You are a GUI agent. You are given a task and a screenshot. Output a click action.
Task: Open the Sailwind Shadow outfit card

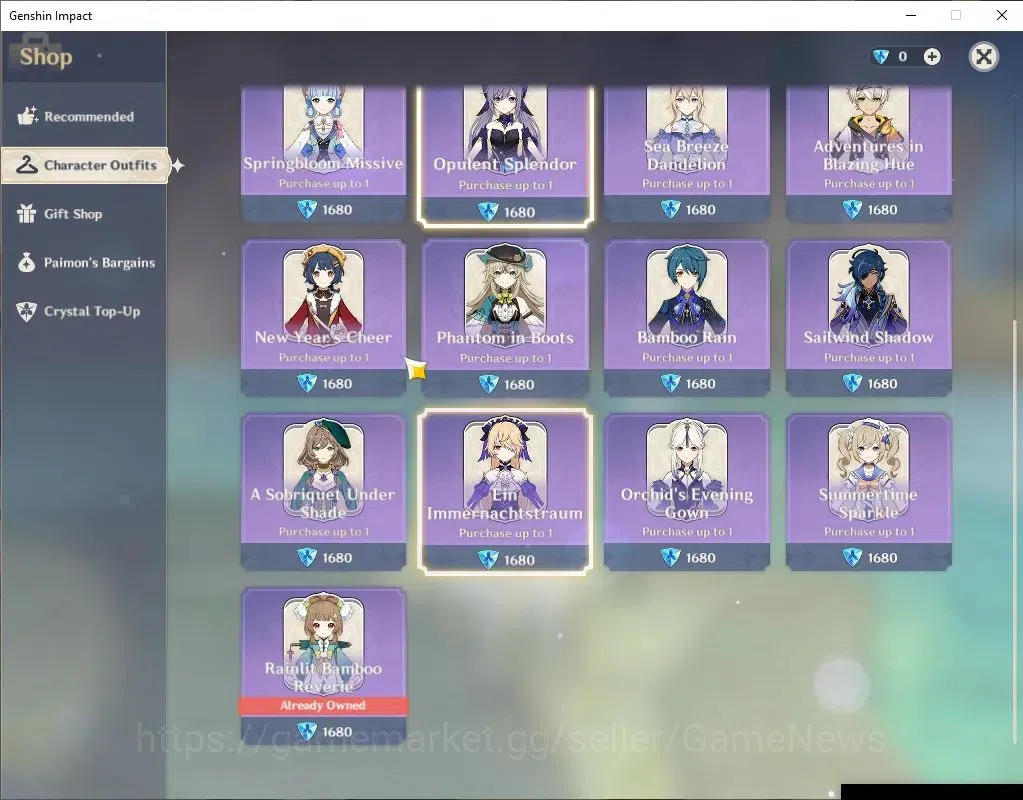click(x=868, y=318)
